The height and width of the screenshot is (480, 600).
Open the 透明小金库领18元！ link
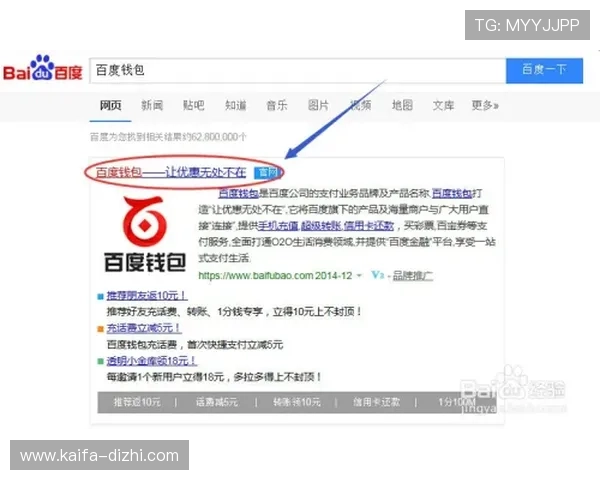(152, 361)
